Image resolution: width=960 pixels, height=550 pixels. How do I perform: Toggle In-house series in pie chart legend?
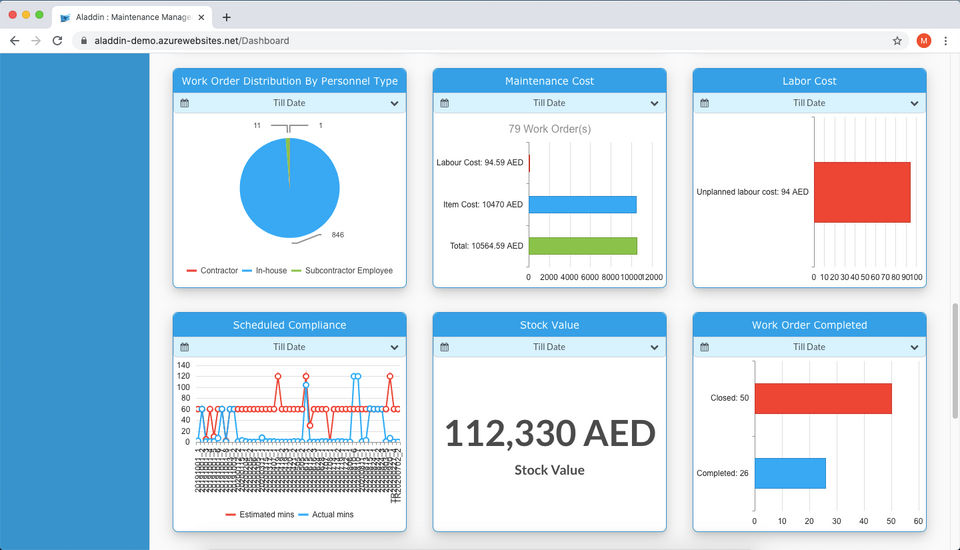(264, 270)
